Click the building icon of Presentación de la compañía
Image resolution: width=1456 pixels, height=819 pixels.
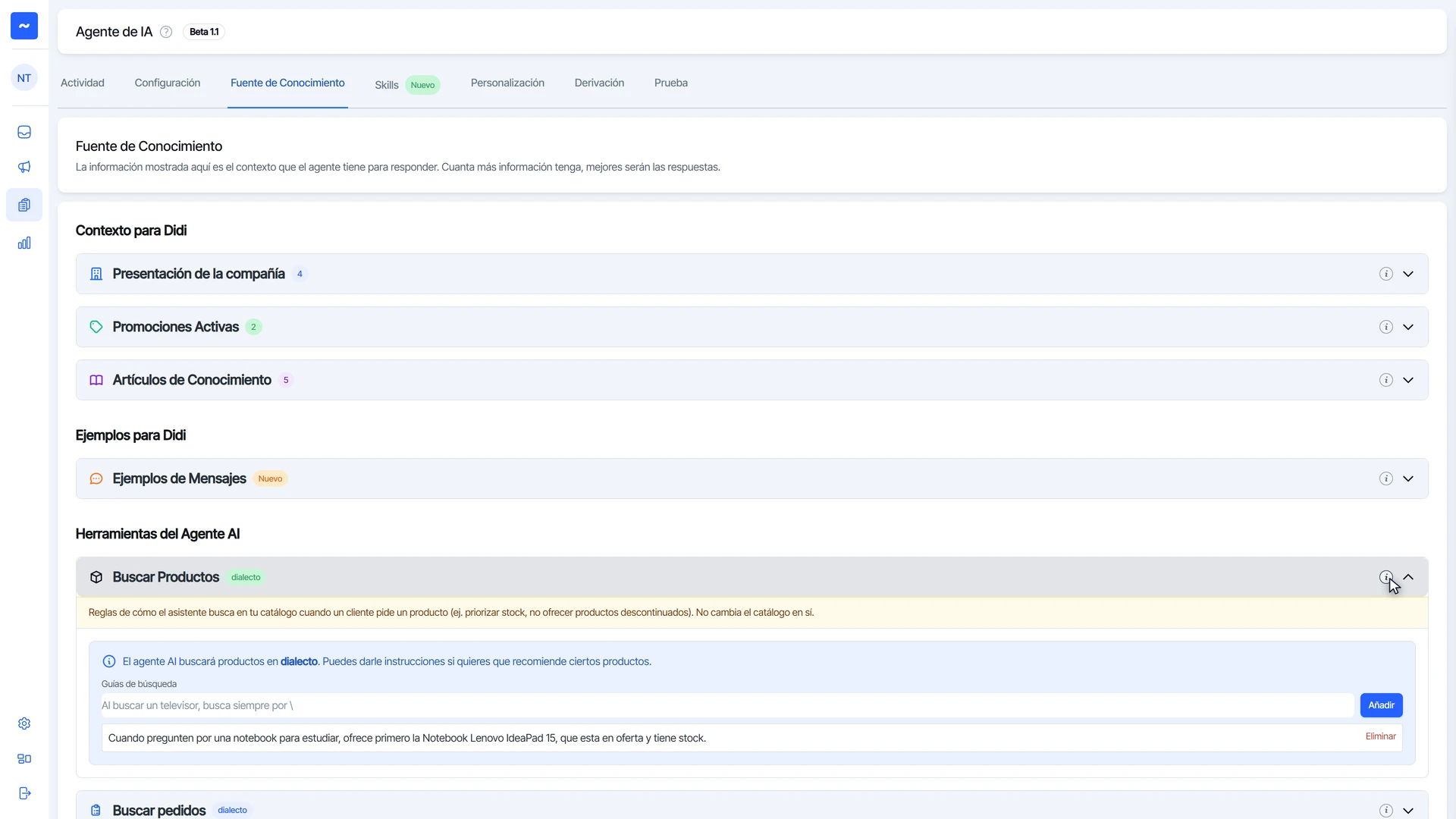pos(96,274)
